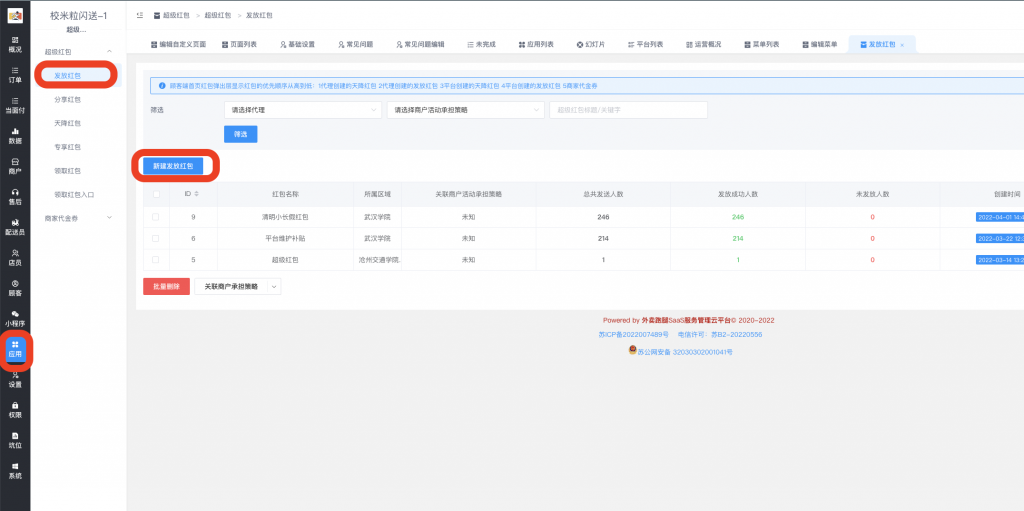Tick the checkbox for 平台维护补贴 row
This screenshot has height=511, width=1024.
click(x=155, y=239)
